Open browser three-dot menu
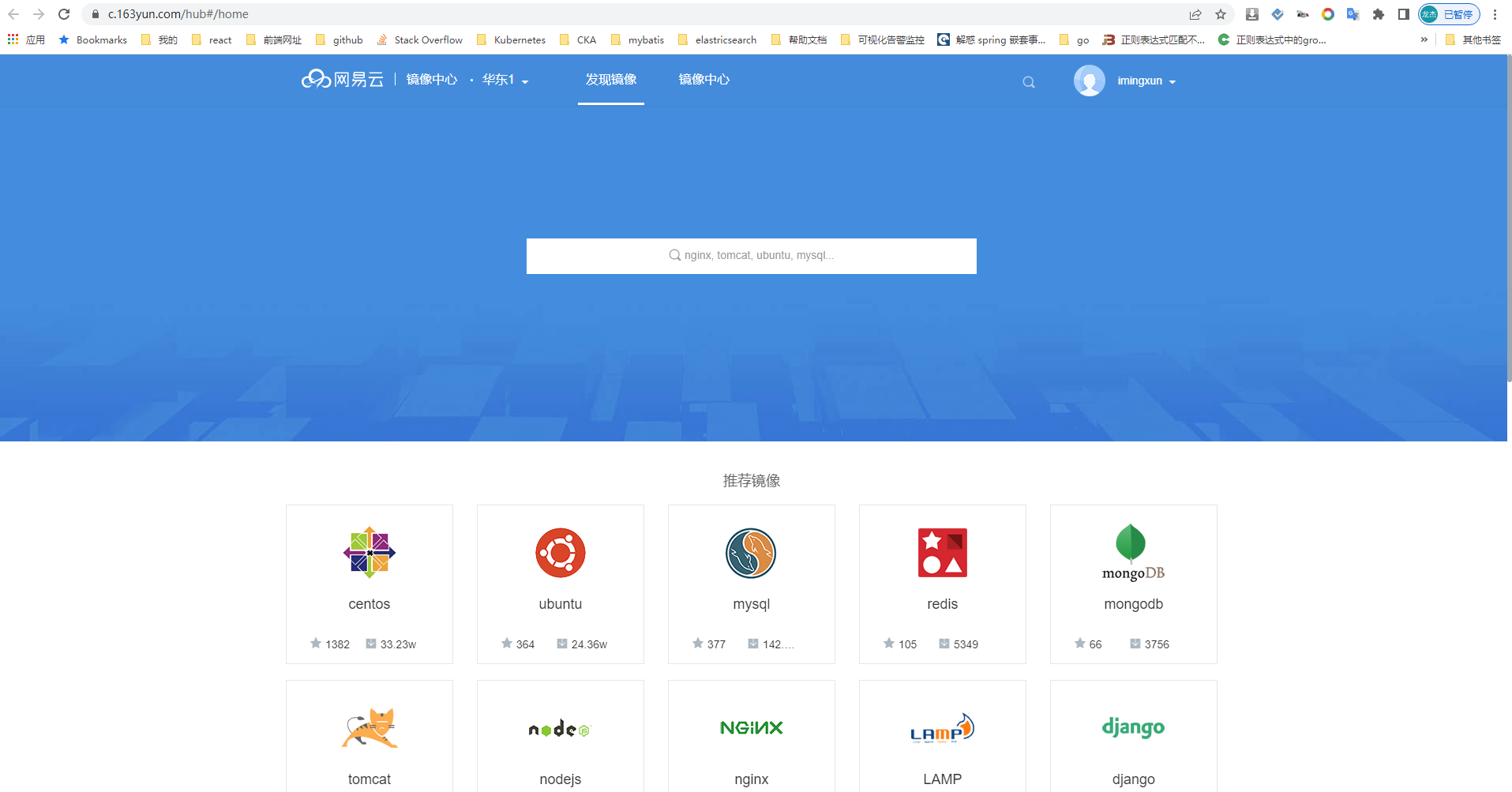 (1495, 14)
